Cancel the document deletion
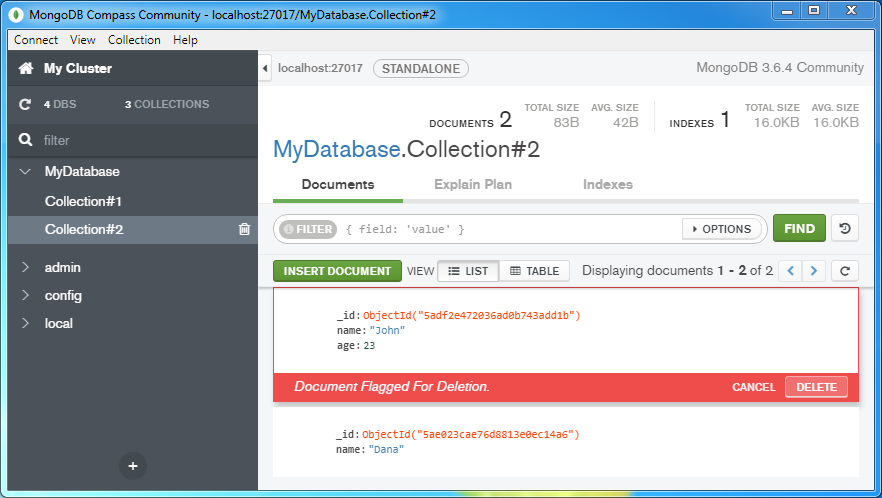The image size is (882, 498). 754,387
